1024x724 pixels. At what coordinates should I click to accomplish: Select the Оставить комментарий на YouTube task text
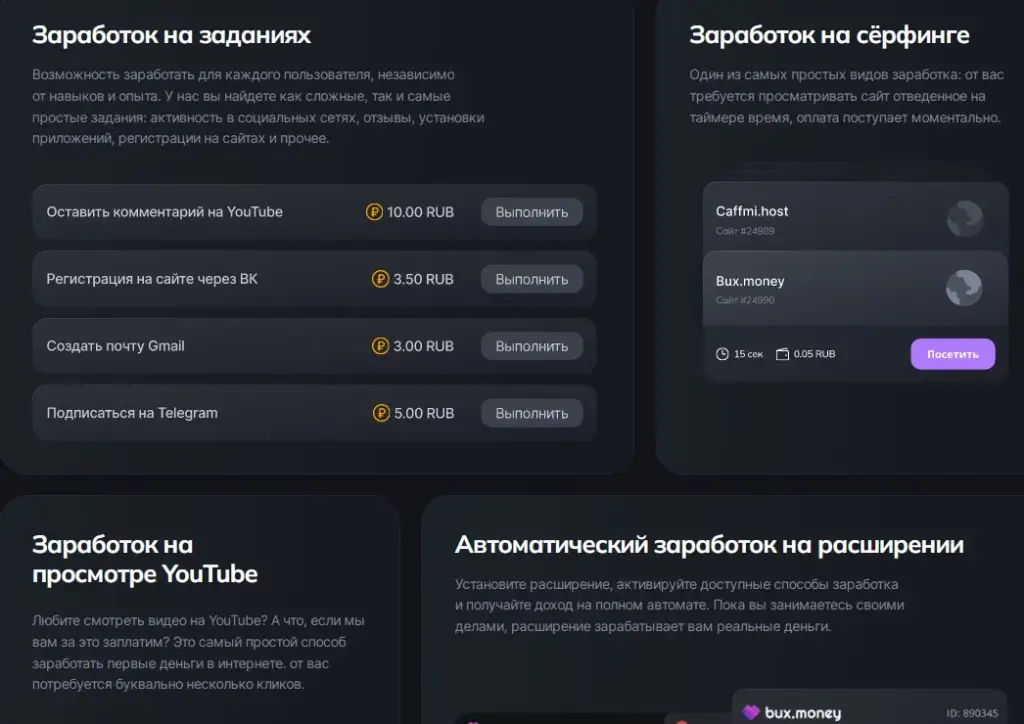point(165,212)
